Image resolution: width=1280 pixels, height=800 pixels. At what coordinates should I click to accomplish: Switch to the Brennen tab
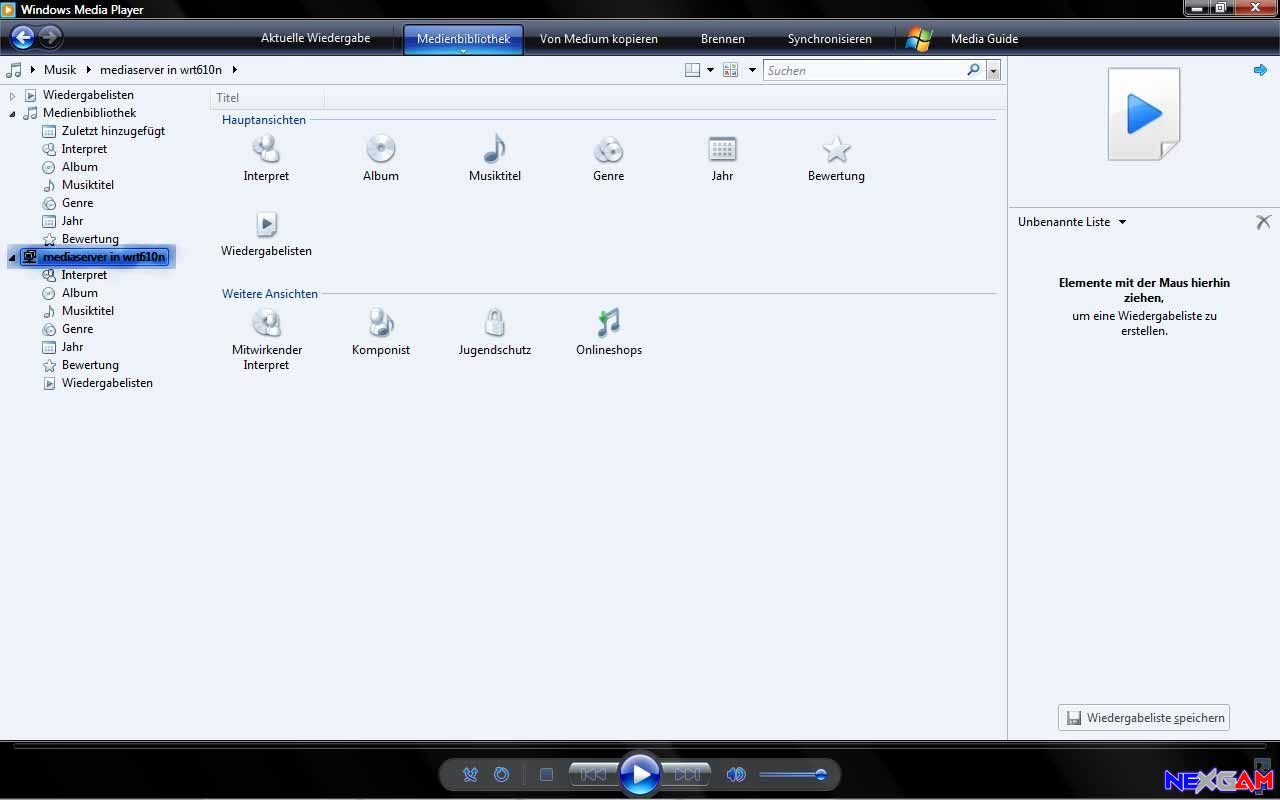pyautogui.click(x=722, y=39)
